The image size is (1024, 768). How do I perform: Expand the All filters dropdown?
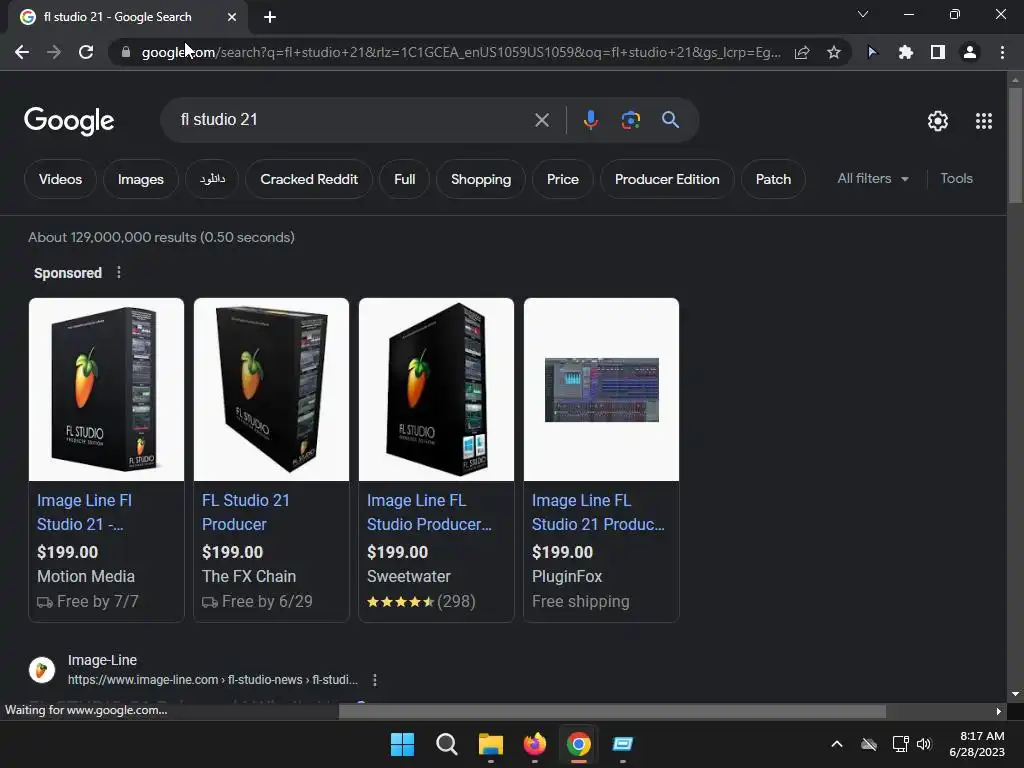(872, 178)
